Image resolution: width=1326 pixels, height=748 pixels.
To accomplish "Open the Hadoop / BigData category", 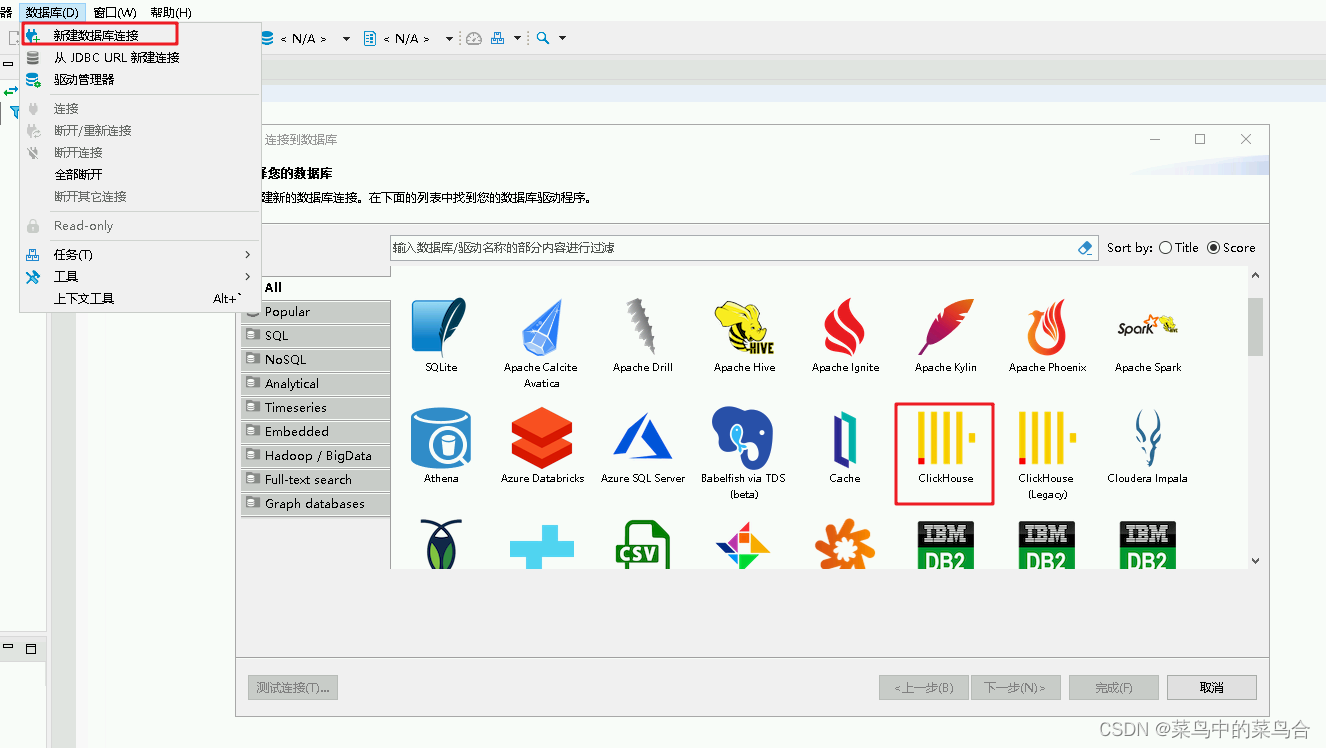I will (316, 456).
